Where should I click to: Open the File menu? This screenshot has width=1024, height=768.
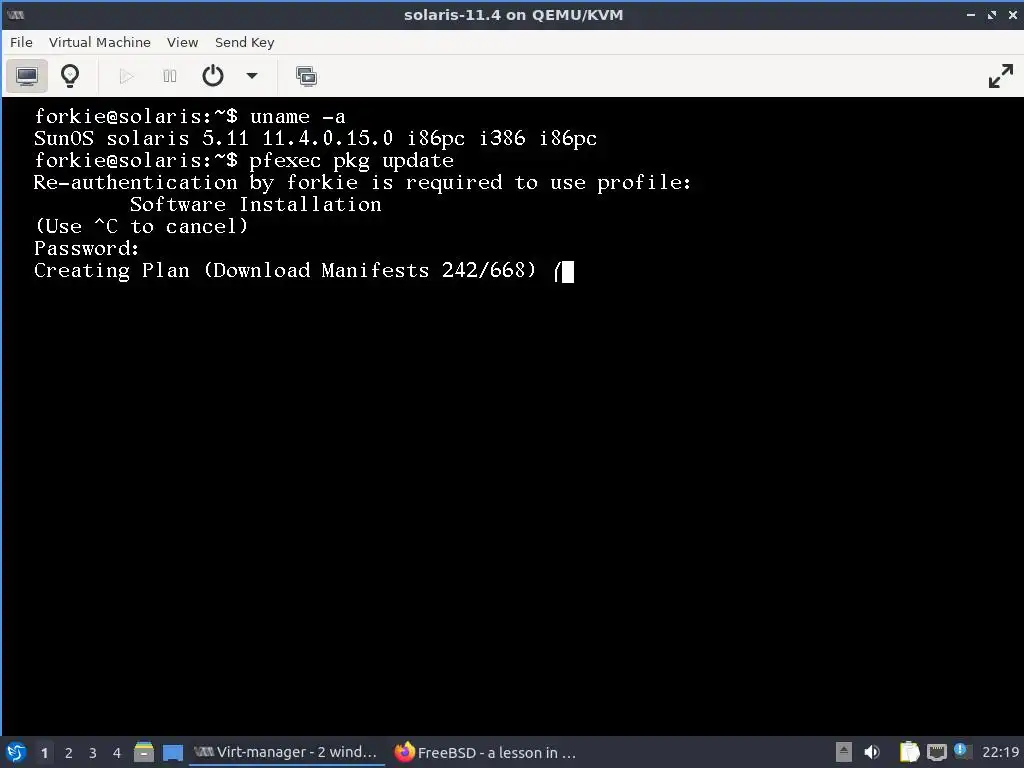(21, 42)
